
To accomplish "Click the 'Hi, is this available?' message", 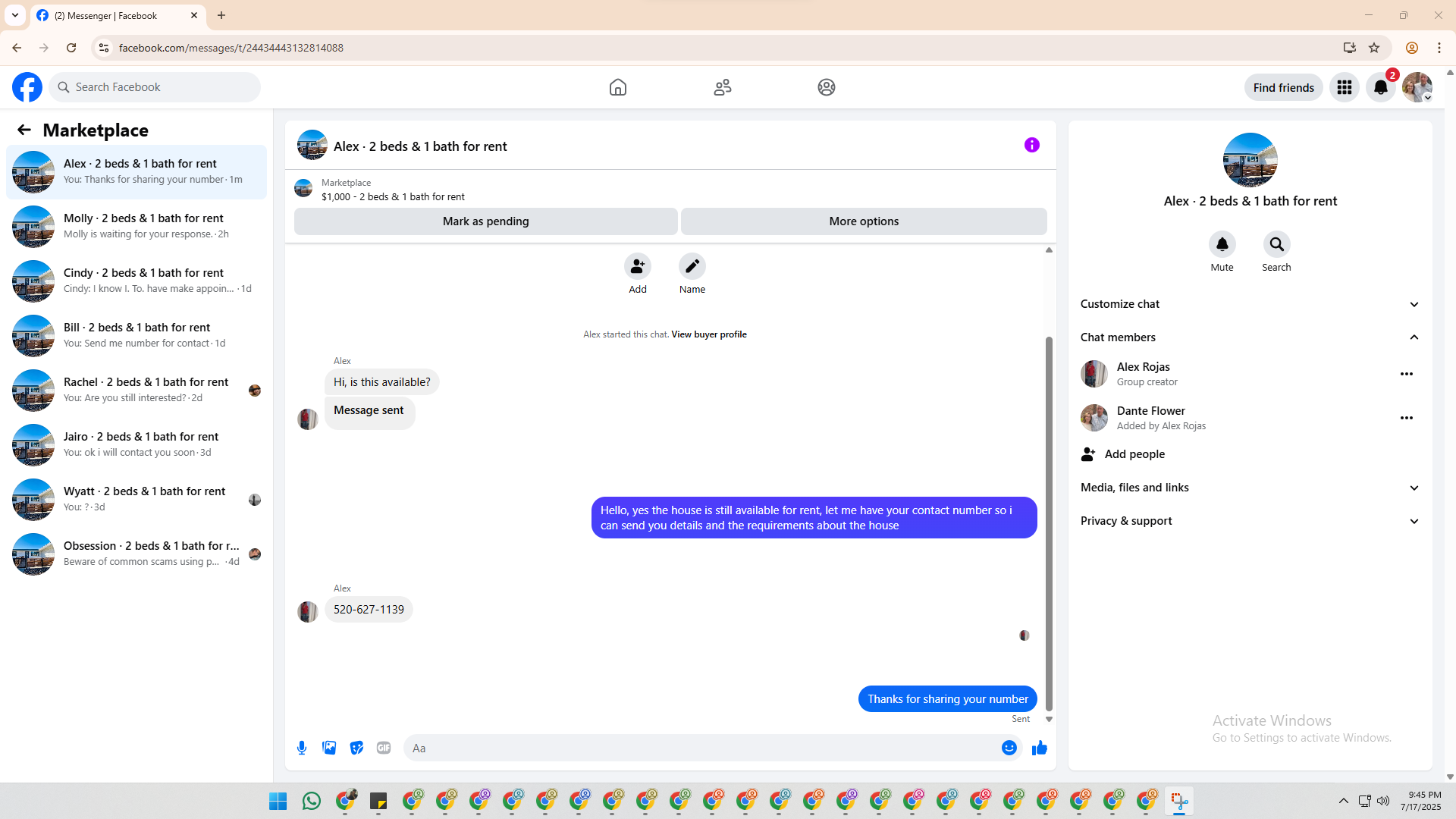I will pyautogui.click(x=381, y=382).
